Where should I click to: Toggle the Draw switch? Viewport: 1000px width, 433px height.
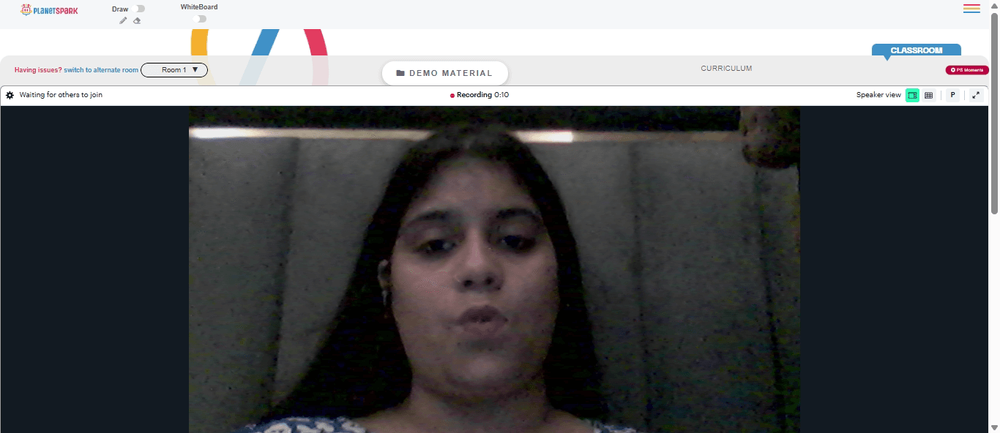pos(140,9)
